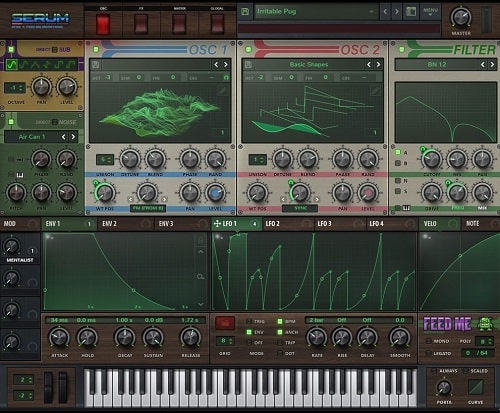
Task: Toggle LFO BPM sync checkbox
Action: 280,321
